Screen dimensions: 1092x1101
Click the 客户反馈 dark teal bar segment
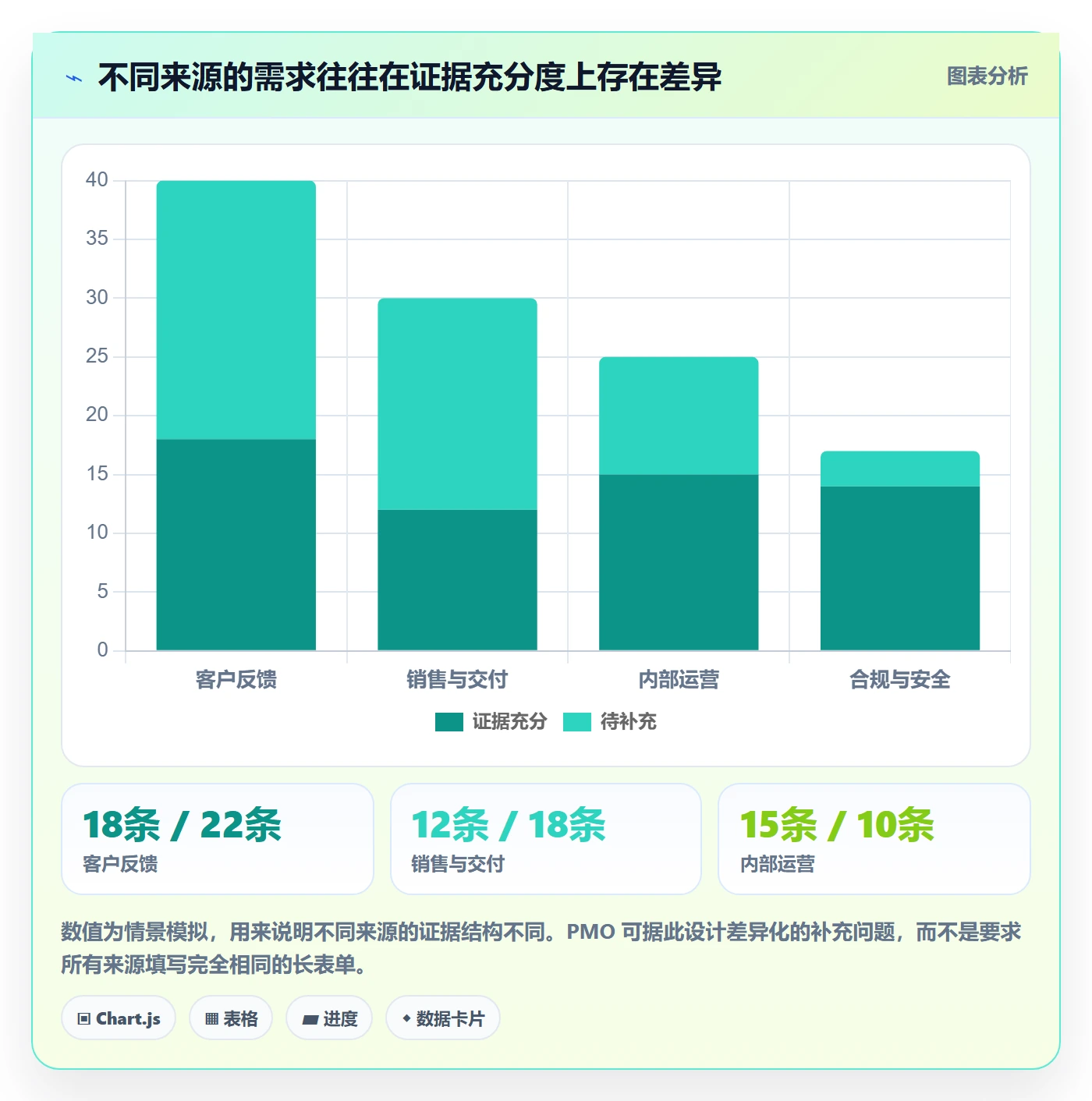point(236,545)
